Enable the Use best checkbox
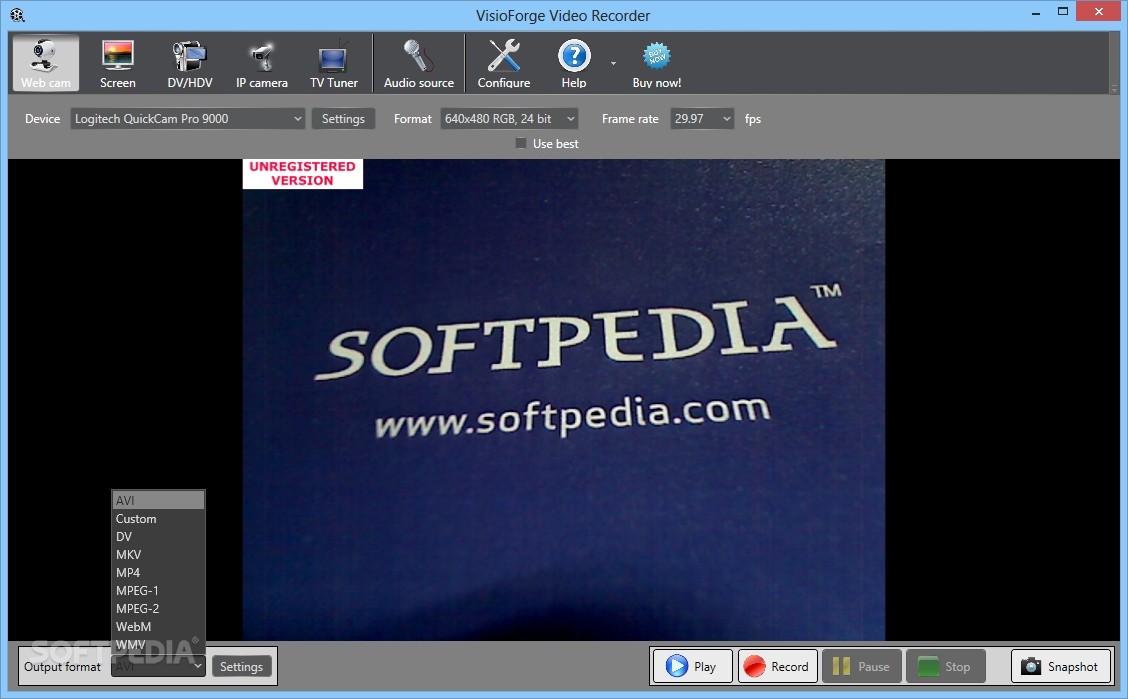This screenshot has height=699, width=1128. pyautogui.click(x=521, y=143)
